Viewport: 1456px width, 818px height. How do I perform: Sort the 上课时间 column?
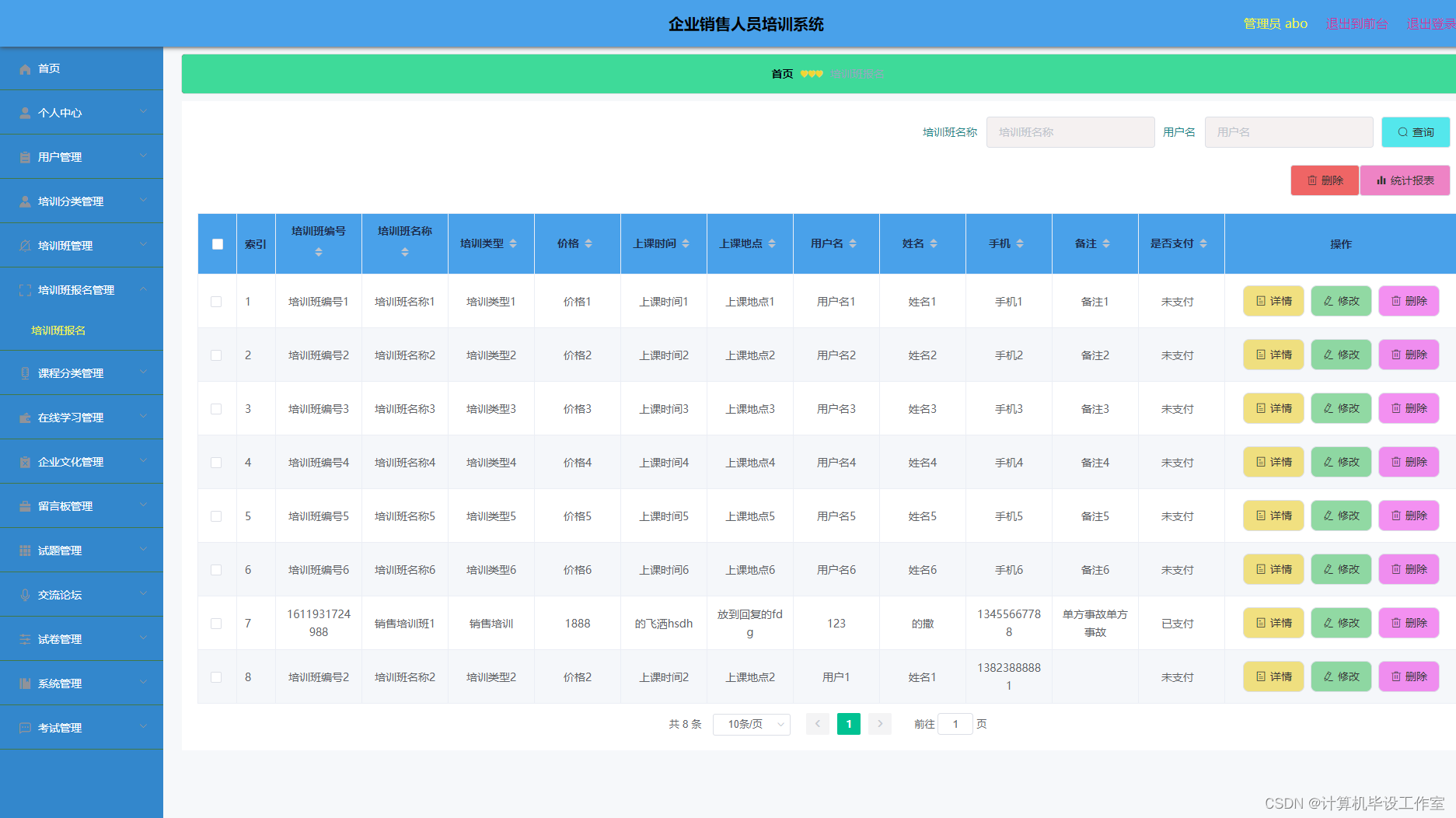[686, 243]
